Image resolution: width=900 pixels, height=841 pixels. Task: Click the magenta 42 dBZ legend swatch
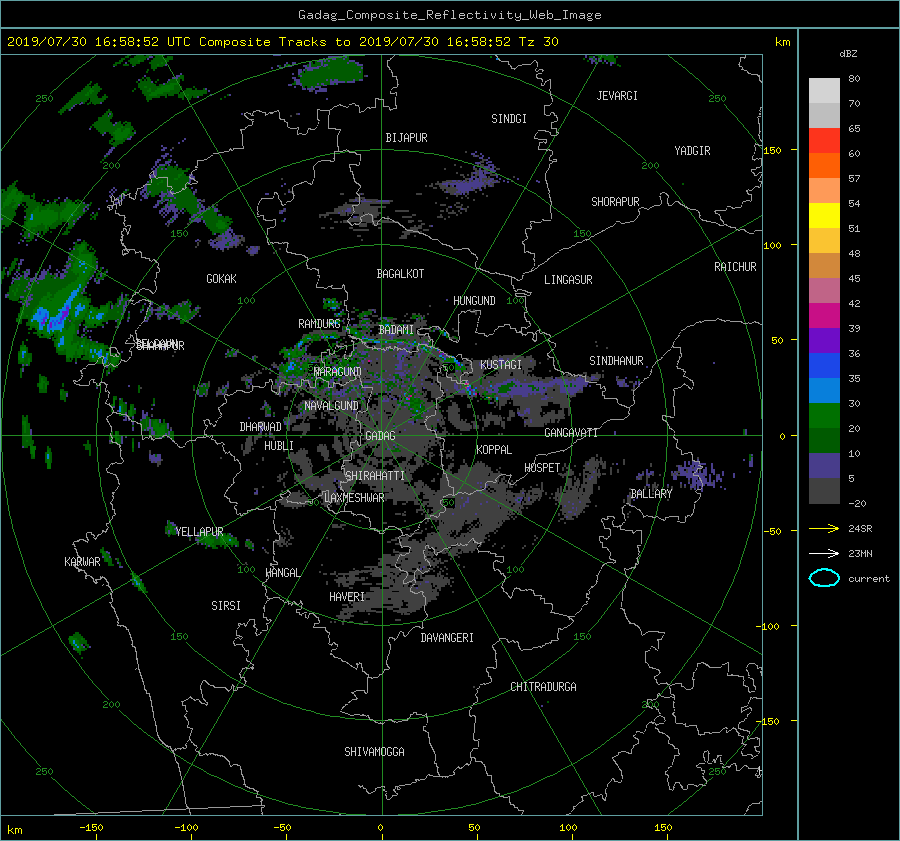point(824,315)
